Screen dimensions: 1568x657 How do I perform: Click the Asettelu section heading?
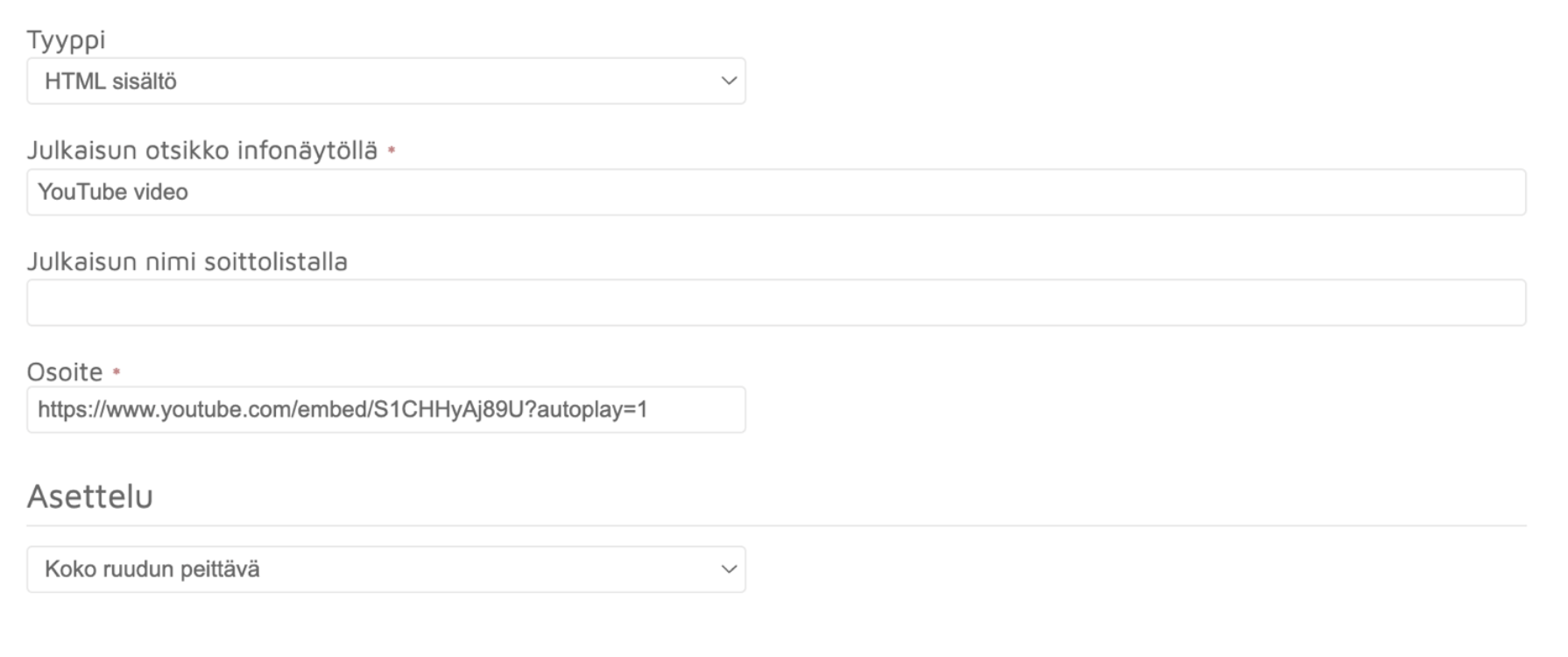[90, 497]
